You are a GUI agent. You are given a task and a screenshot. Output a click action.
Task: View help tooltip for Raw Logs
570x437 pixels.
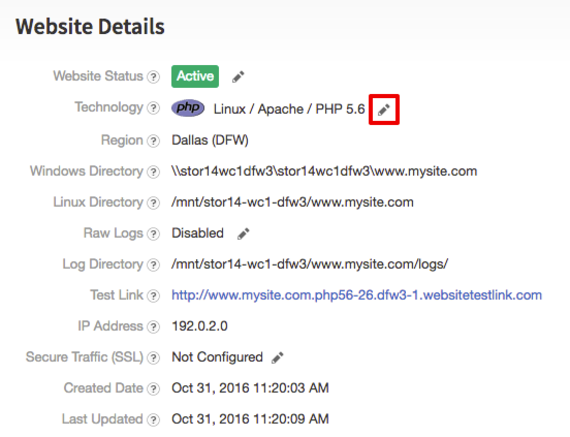click(153, 234)
